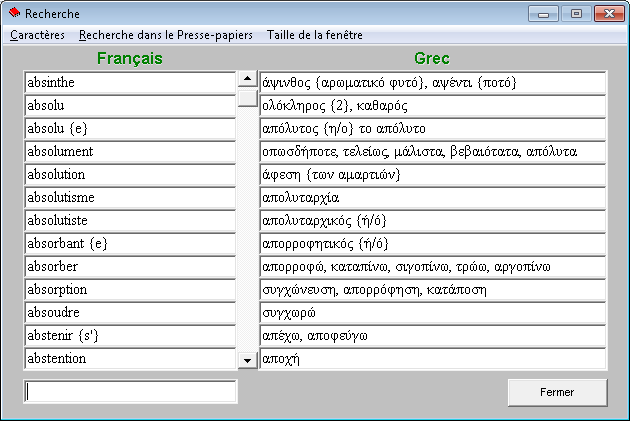The height and width of the screenshot is (421, 630).
Task: Click the empty scrollbar track below thumb
Action: (248, 229)
